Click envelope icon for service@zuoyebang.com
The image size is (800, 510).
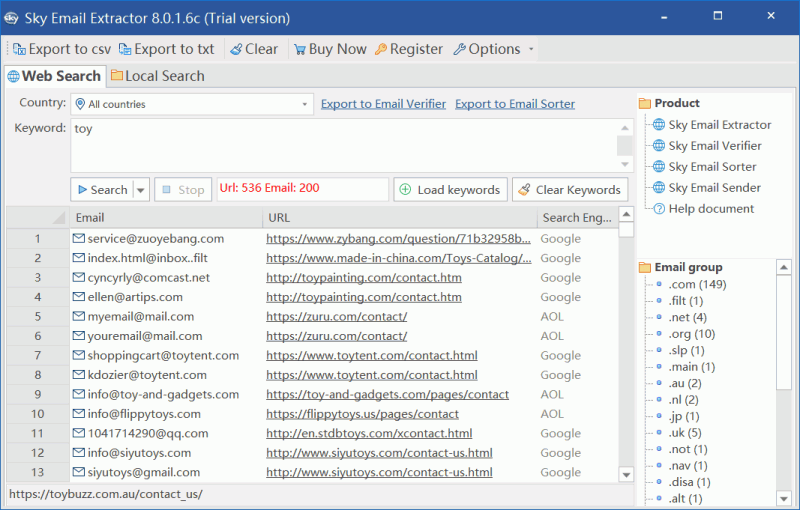(x=79, y=238)
